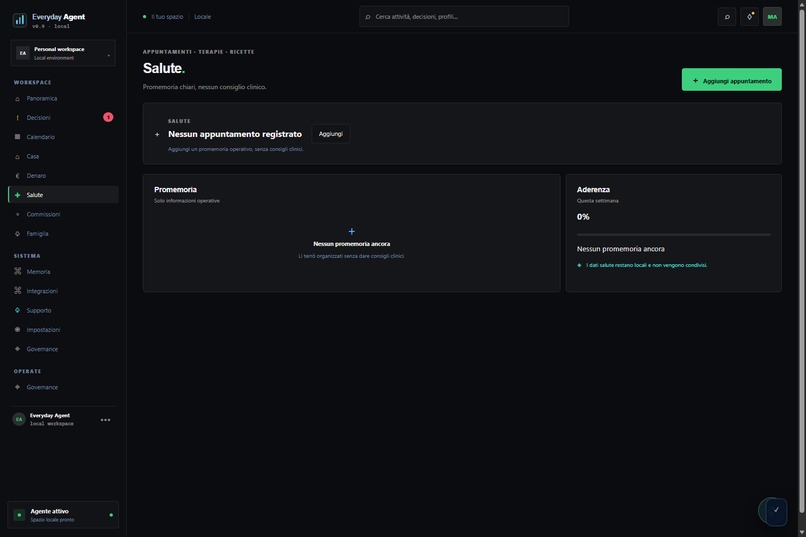Click the plus icon beside Nessun appuntamento registrato
The width and height of the screenshot is (806, 537).
[157, 135]
